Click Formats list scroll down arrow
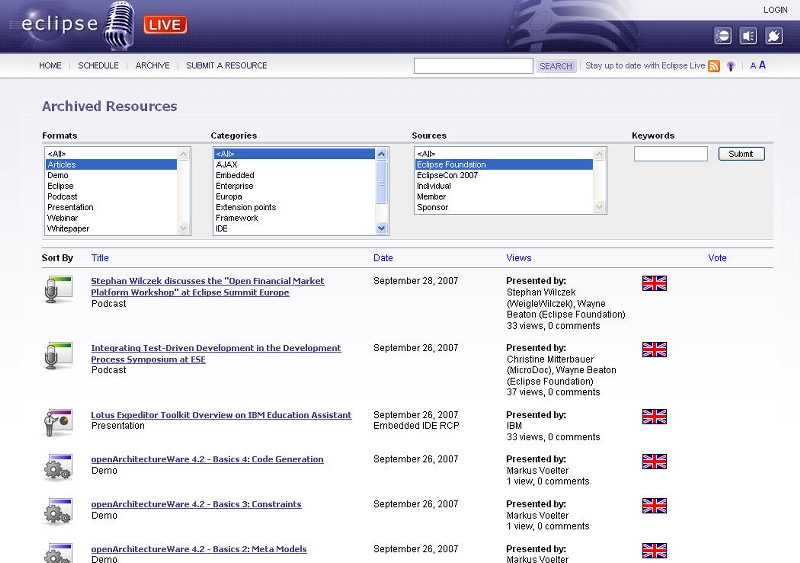Viewport: 800px width, 563px height. tap(183, 228)
